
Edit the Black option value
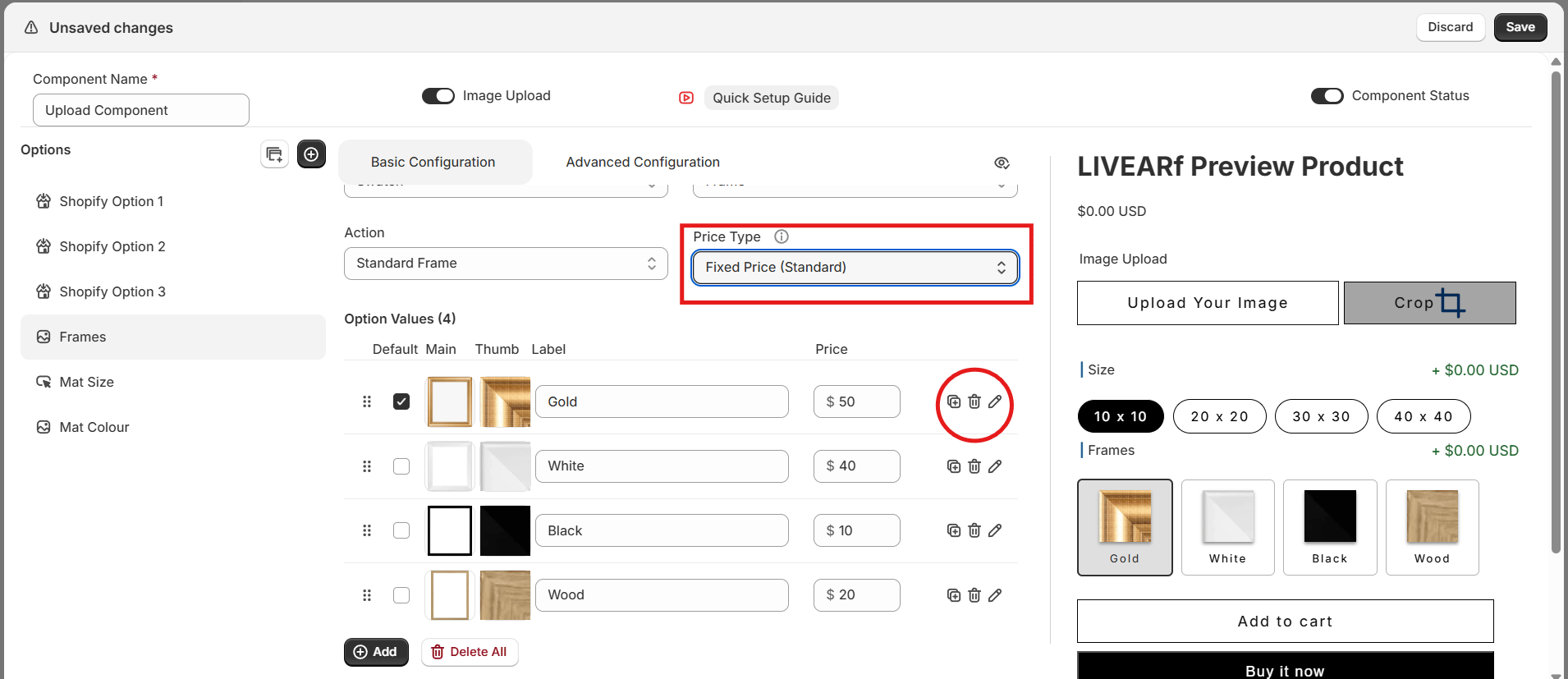(995, 530)
